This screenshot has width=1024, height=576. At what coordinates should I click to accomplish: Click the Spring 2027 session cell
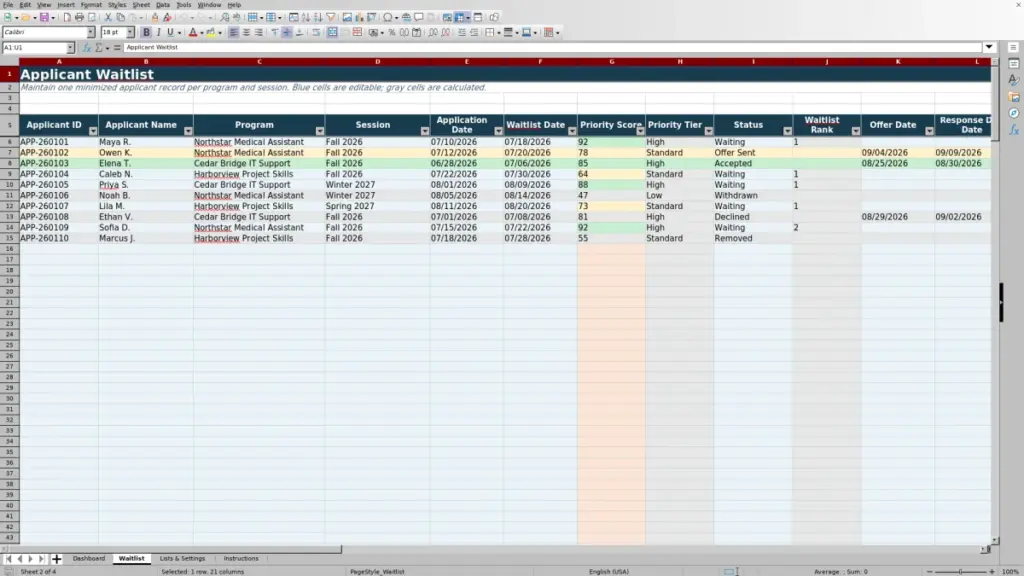point(377,206)
